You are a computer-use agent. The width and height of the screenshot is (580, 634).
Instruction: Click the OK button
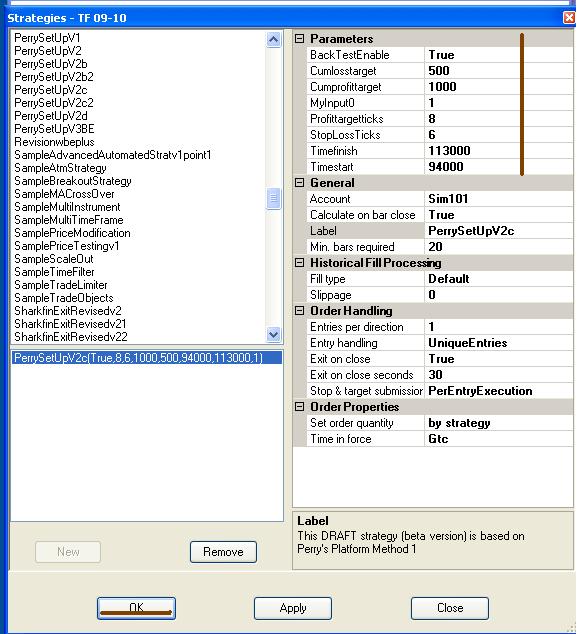tap(136, 608)
